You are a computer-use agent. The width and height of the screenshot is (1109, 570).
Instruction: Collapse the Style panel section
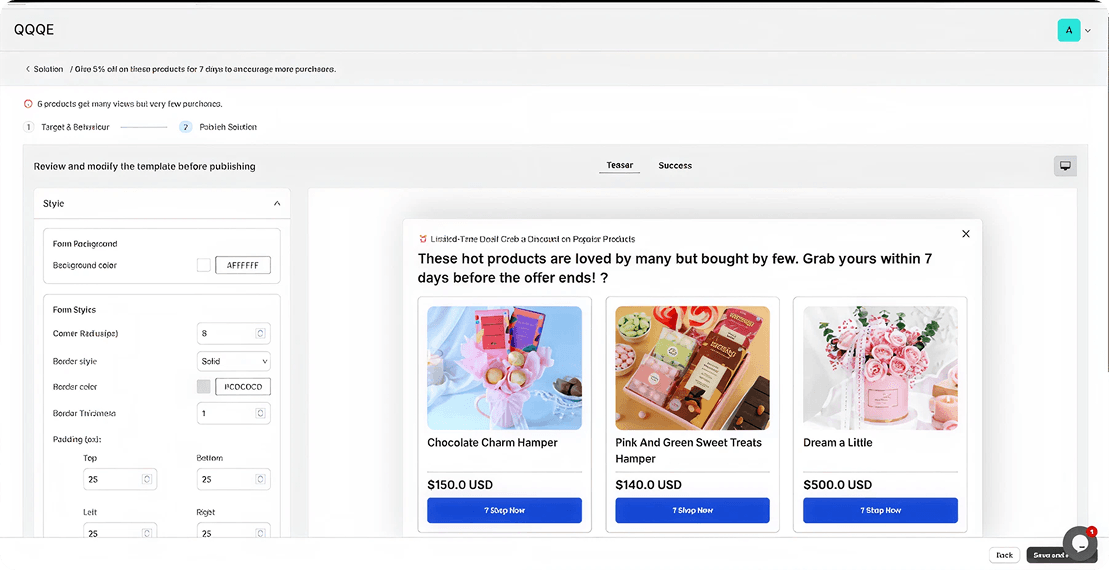(x=277, y=204)
